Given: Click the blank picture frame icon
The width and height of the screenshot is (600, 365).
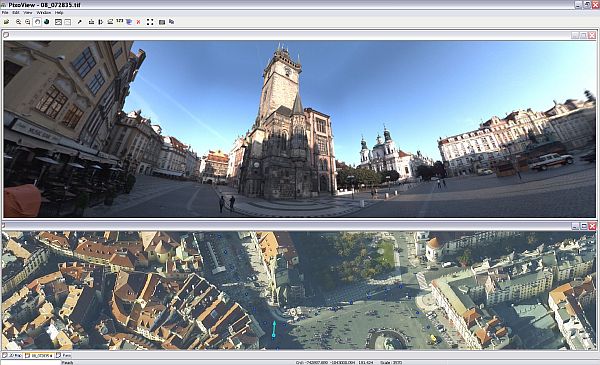Looking at the screenshot, I should 67,22.
